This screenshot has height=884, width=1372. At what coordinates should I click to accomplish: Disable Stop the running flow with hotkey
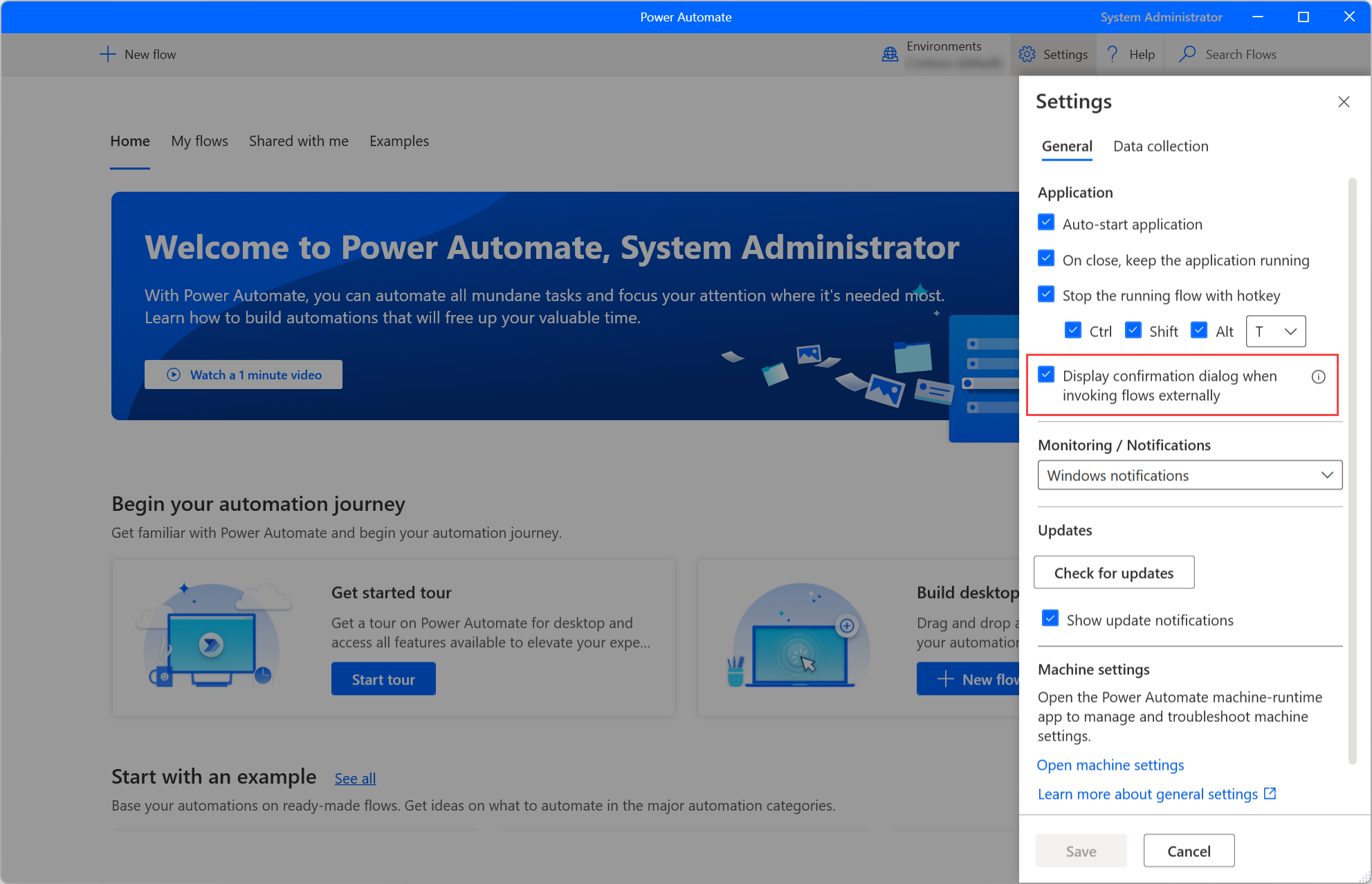pyautogui.click(x=1047, y=296)
